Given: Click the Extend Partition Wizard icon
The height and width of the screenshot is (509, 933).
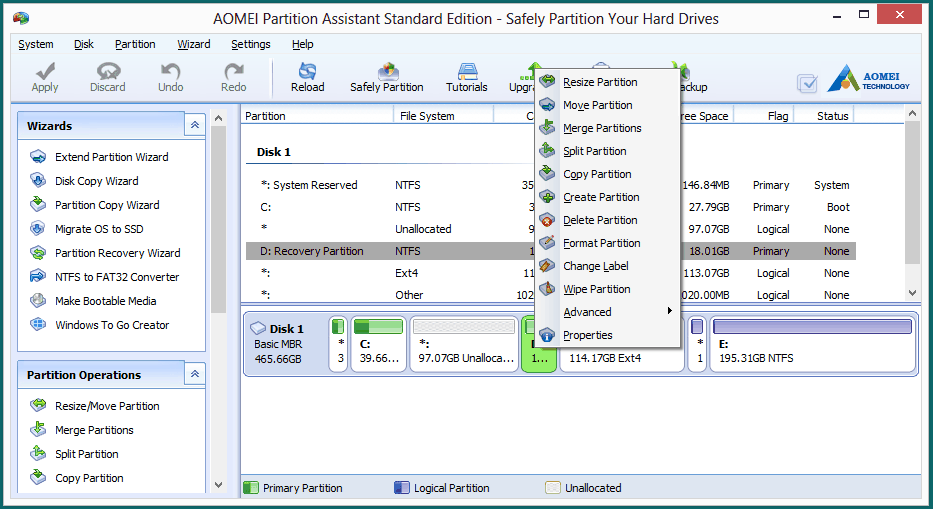Looking at the screenshot, I should point(38,157).
